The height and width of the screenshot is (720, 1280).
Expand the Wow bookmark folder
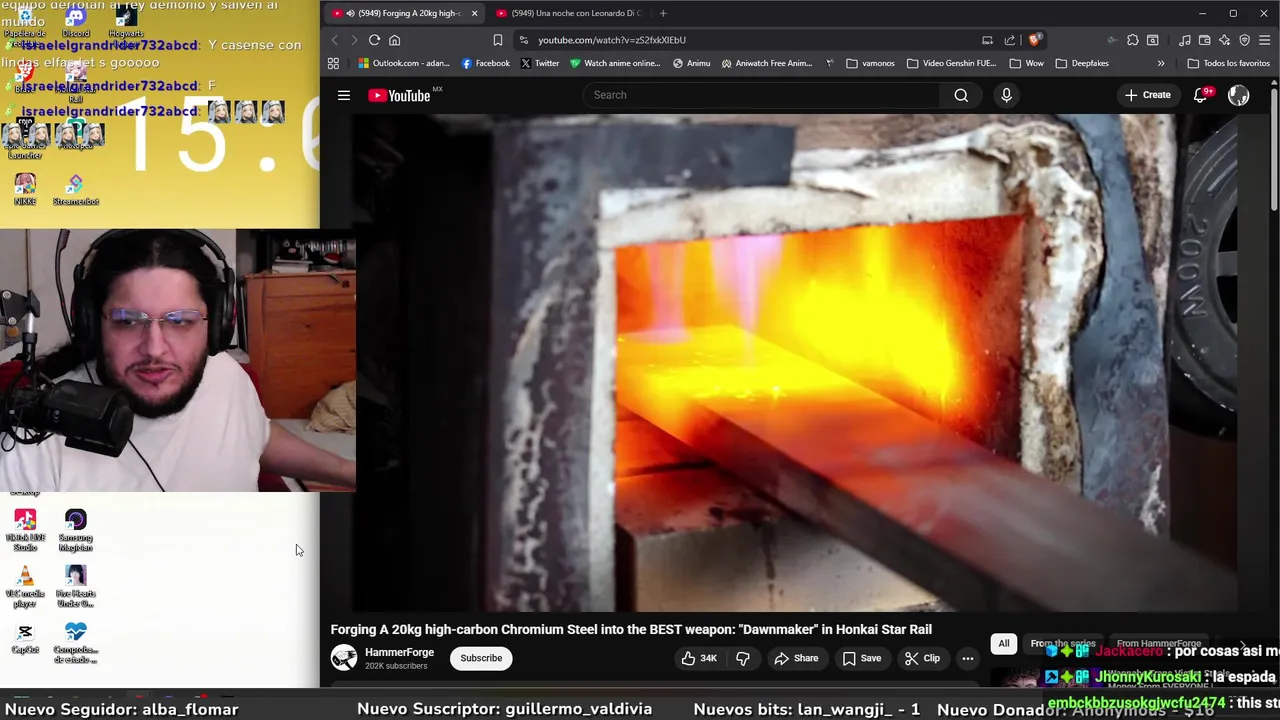click(1027, 63)
